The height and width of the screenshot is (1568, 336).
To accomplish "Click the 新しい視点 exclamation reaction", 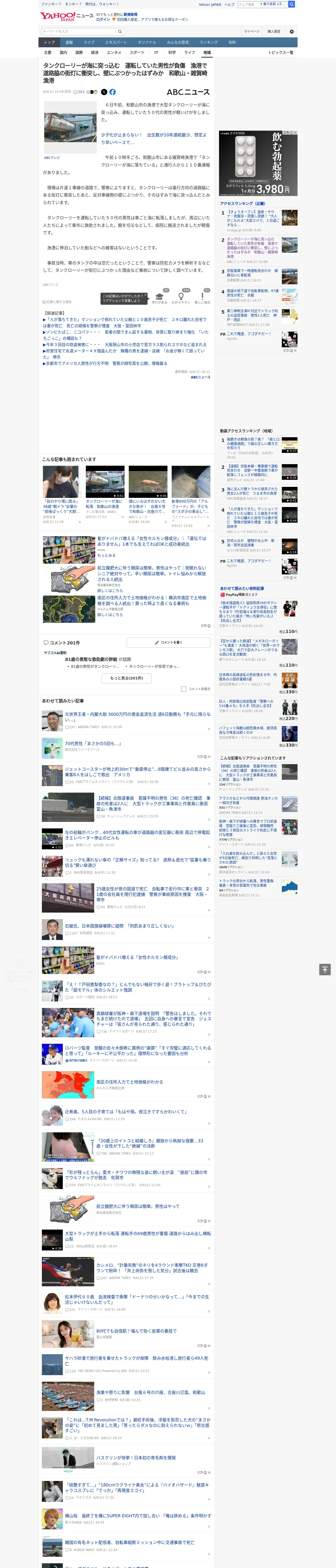I will (203, 298).
